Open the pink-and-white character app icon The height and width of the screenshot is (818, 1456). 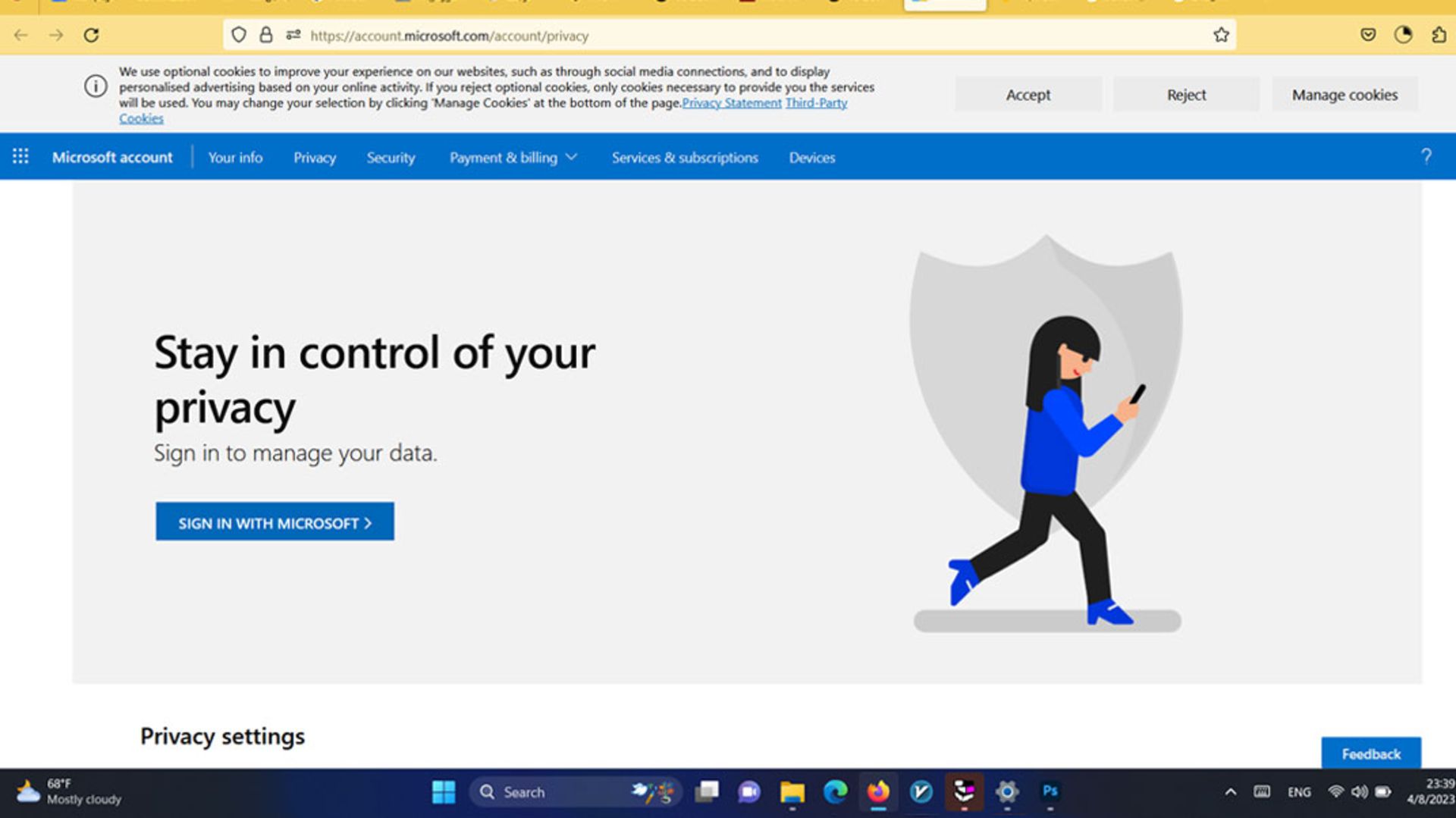[x=964, y=792]
